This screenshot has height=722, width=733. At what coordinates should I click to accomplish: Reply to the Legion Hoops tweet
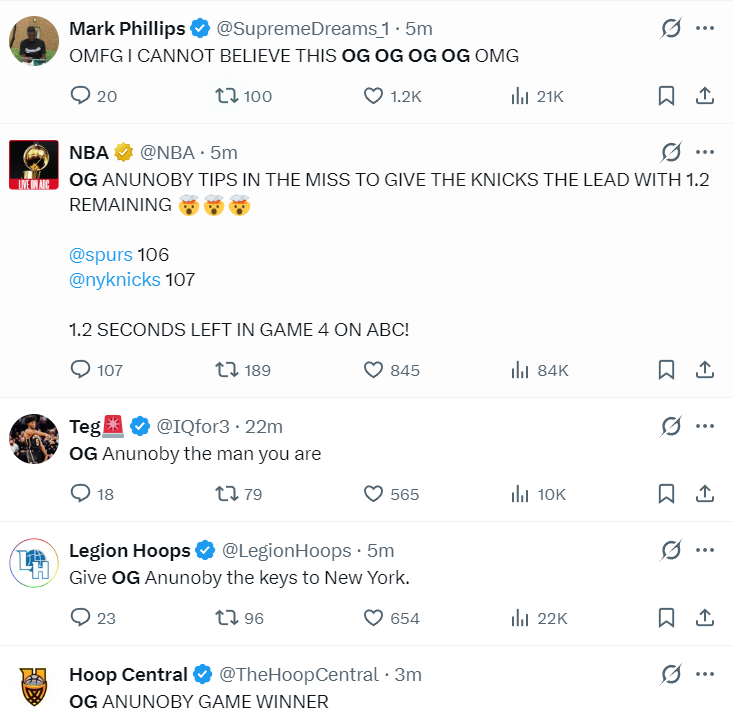tap(93, 618)
